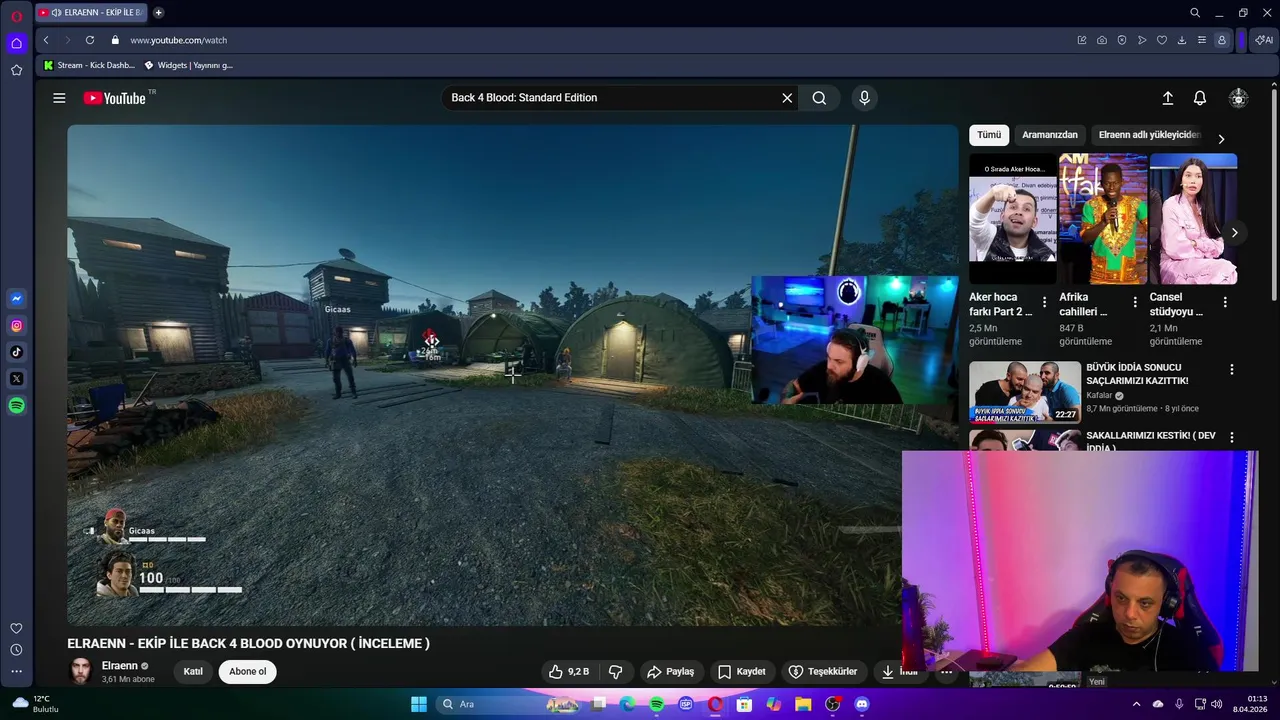Click the main Elraenn video player
Image resolution: width=1280 pixels, height=720 pixels.
512,375
